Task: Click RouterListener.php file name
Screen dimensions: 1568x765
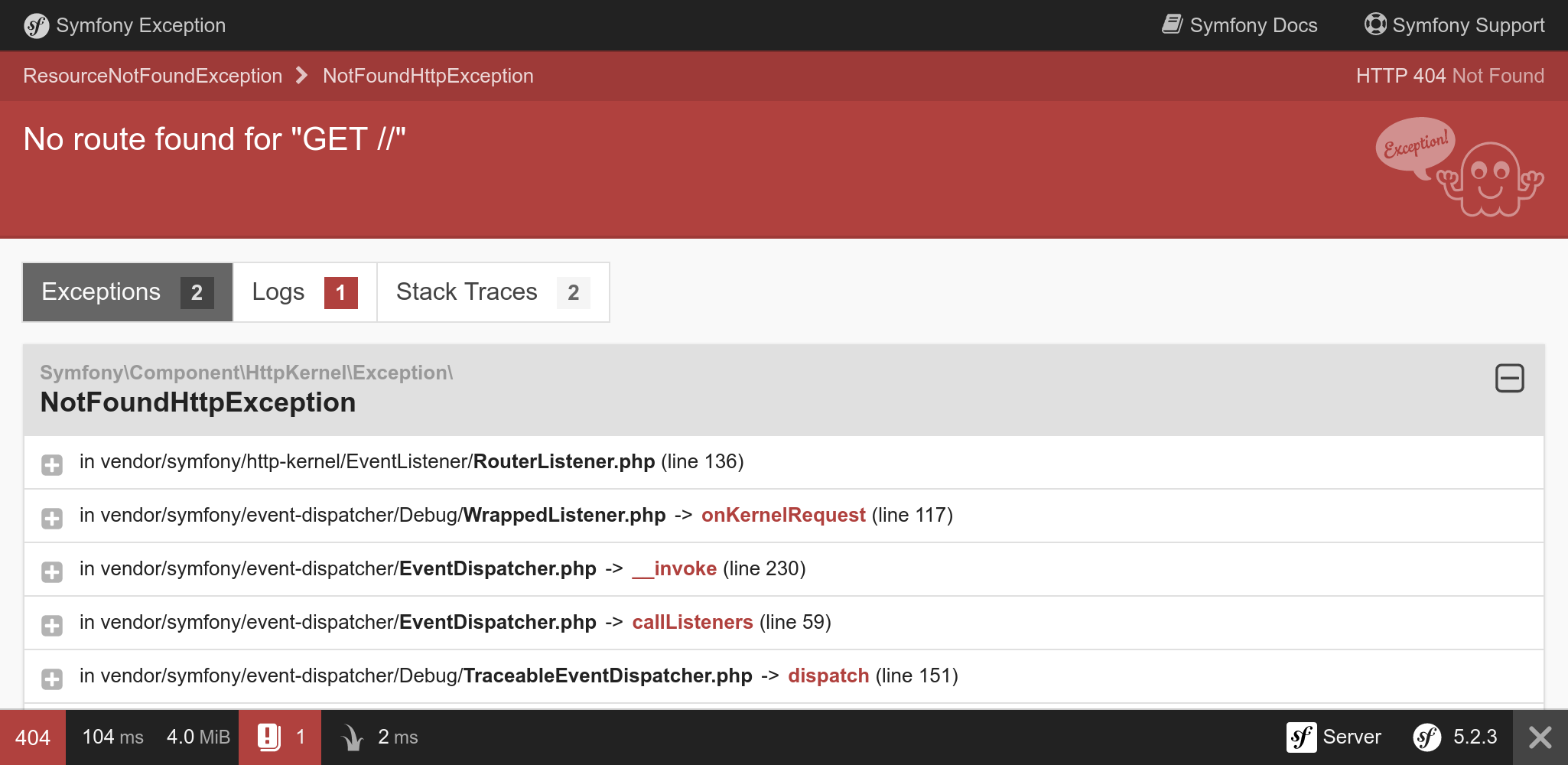Action: click(x=564, y=461)
